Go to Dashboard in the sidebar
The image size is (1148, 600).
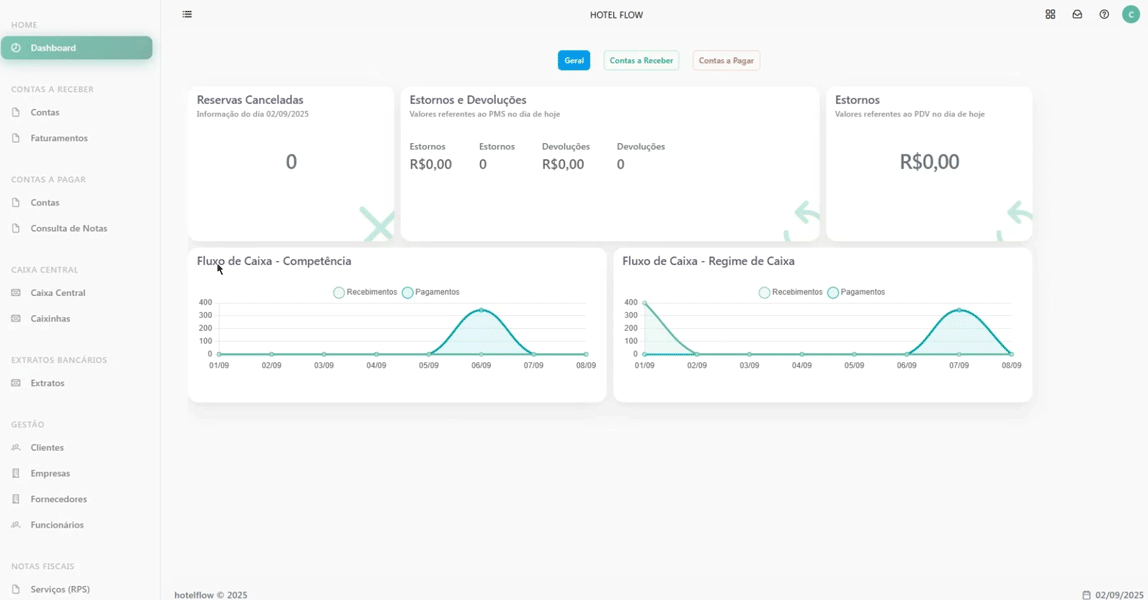click(77, 48)
